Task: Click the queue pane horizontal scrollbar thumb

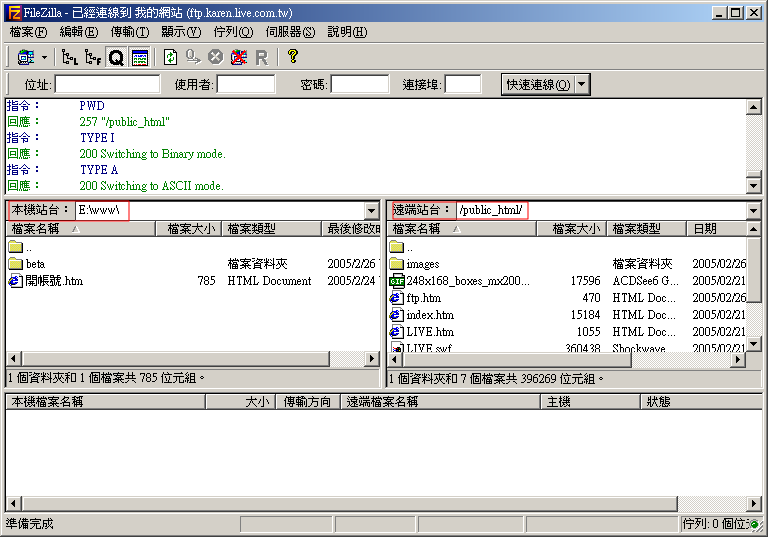Action: [x=349, y=503]
